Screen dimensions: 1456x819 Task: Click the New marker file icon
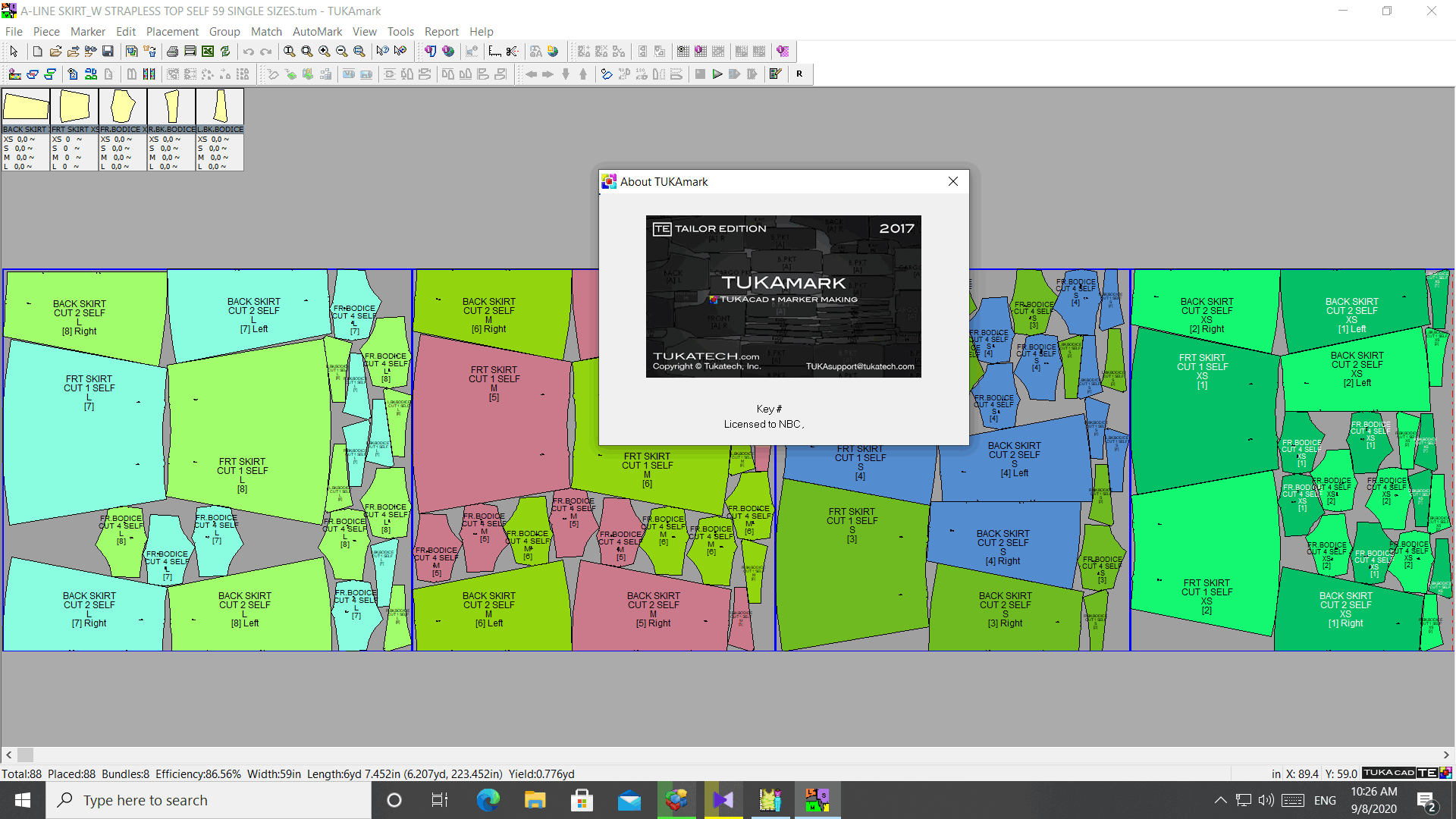tap(37, 52)
